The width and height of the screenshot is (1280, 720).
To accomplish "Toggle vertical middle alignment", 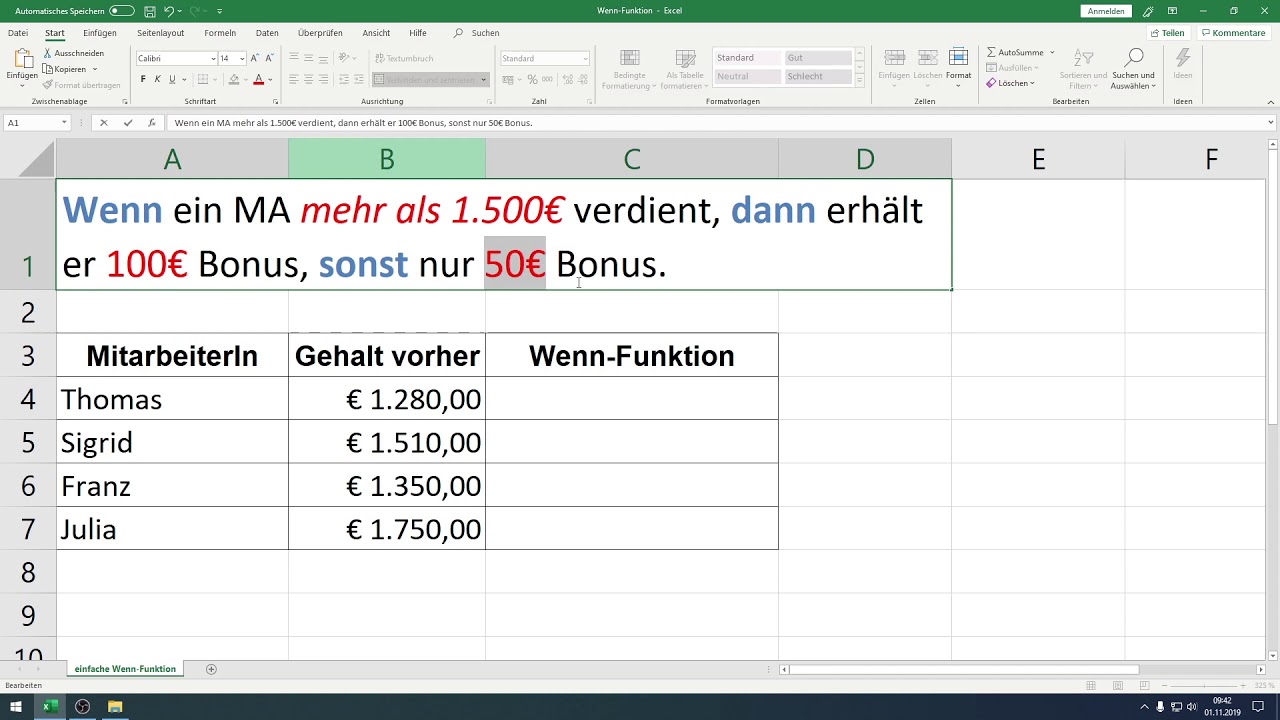I will click(309, 59).
